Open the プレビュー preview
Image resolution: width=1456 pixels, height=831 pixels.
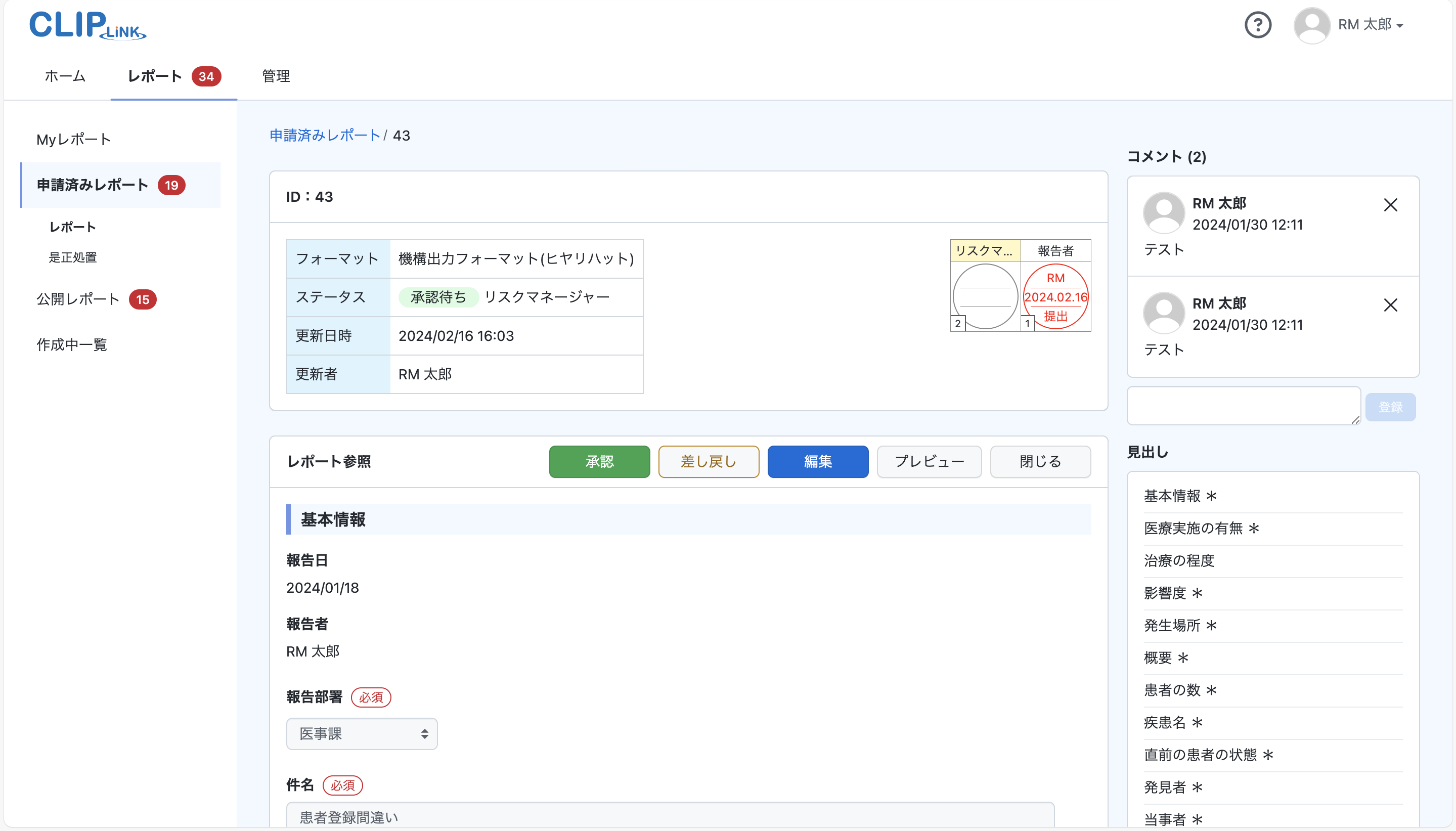928,461
